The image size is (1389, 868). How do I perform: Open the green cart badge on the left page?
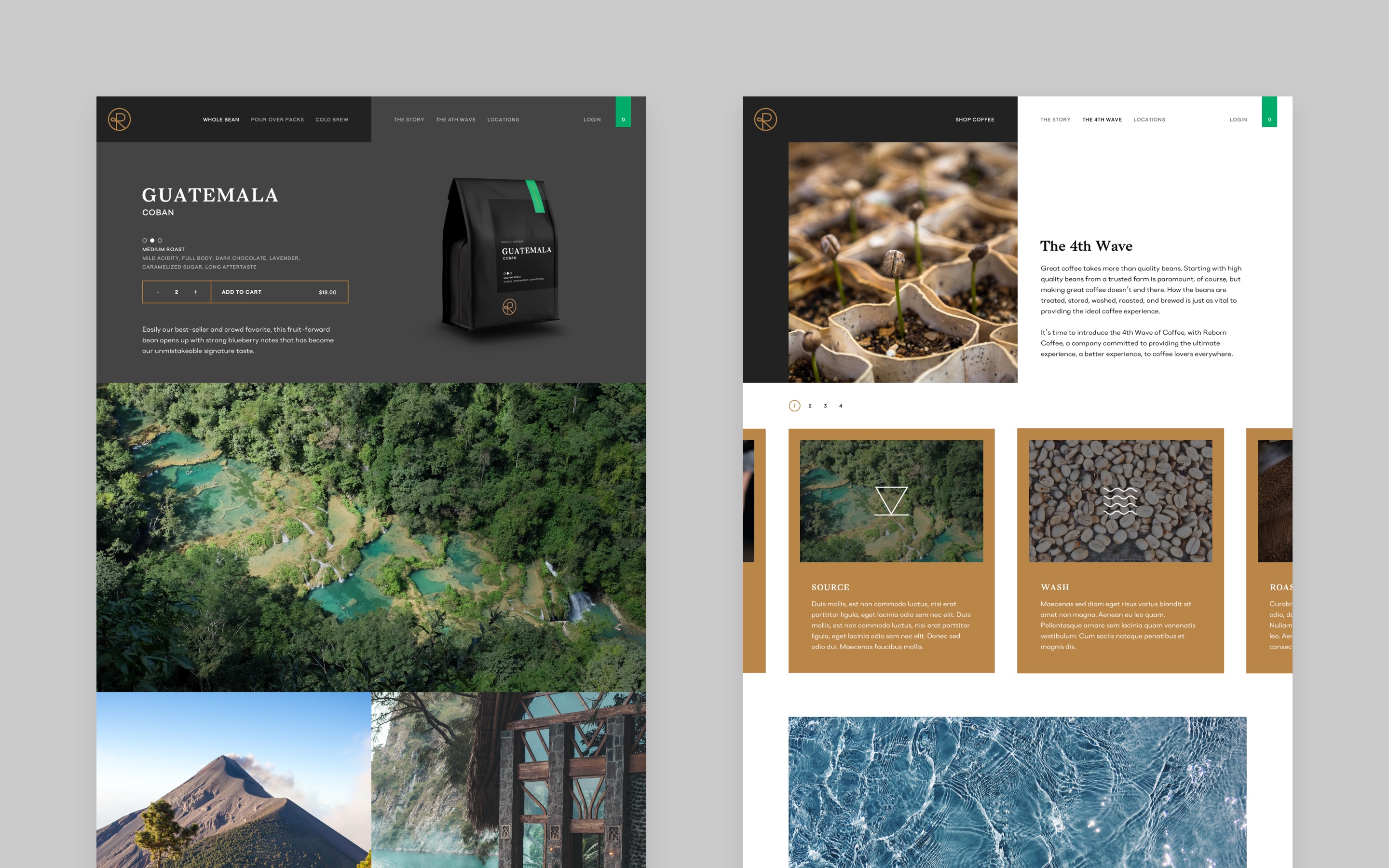pyautogui.click(x=623, y=112)
